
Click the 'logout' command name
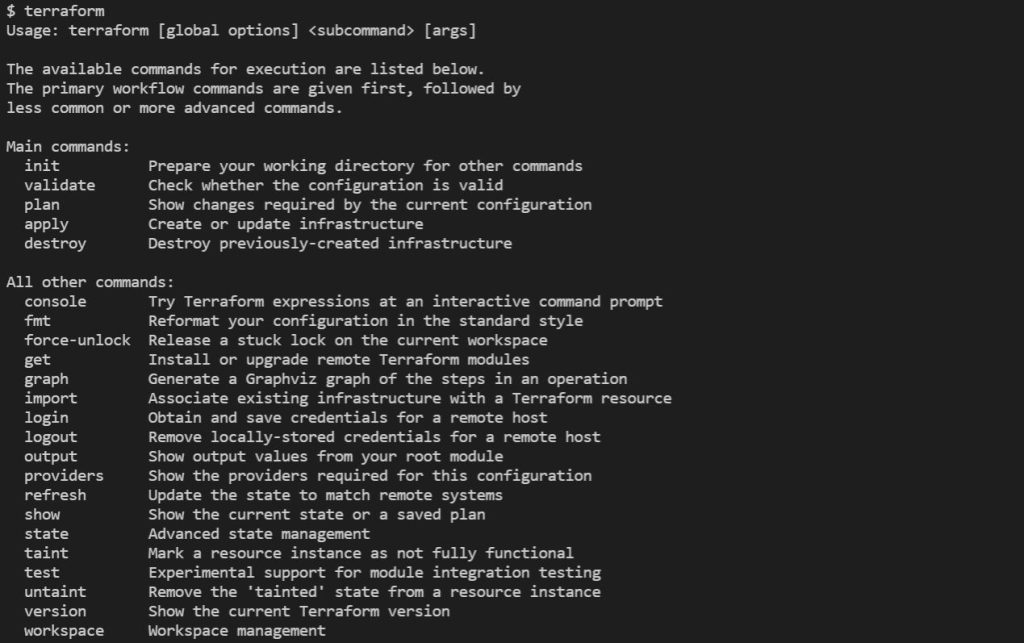(x=51, y=437)
